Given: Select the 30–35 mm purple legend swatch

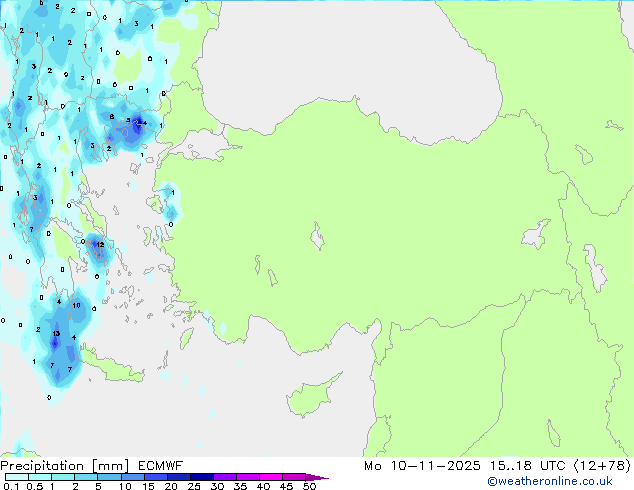Looking at the screenshot, I should tap(225, 477).
